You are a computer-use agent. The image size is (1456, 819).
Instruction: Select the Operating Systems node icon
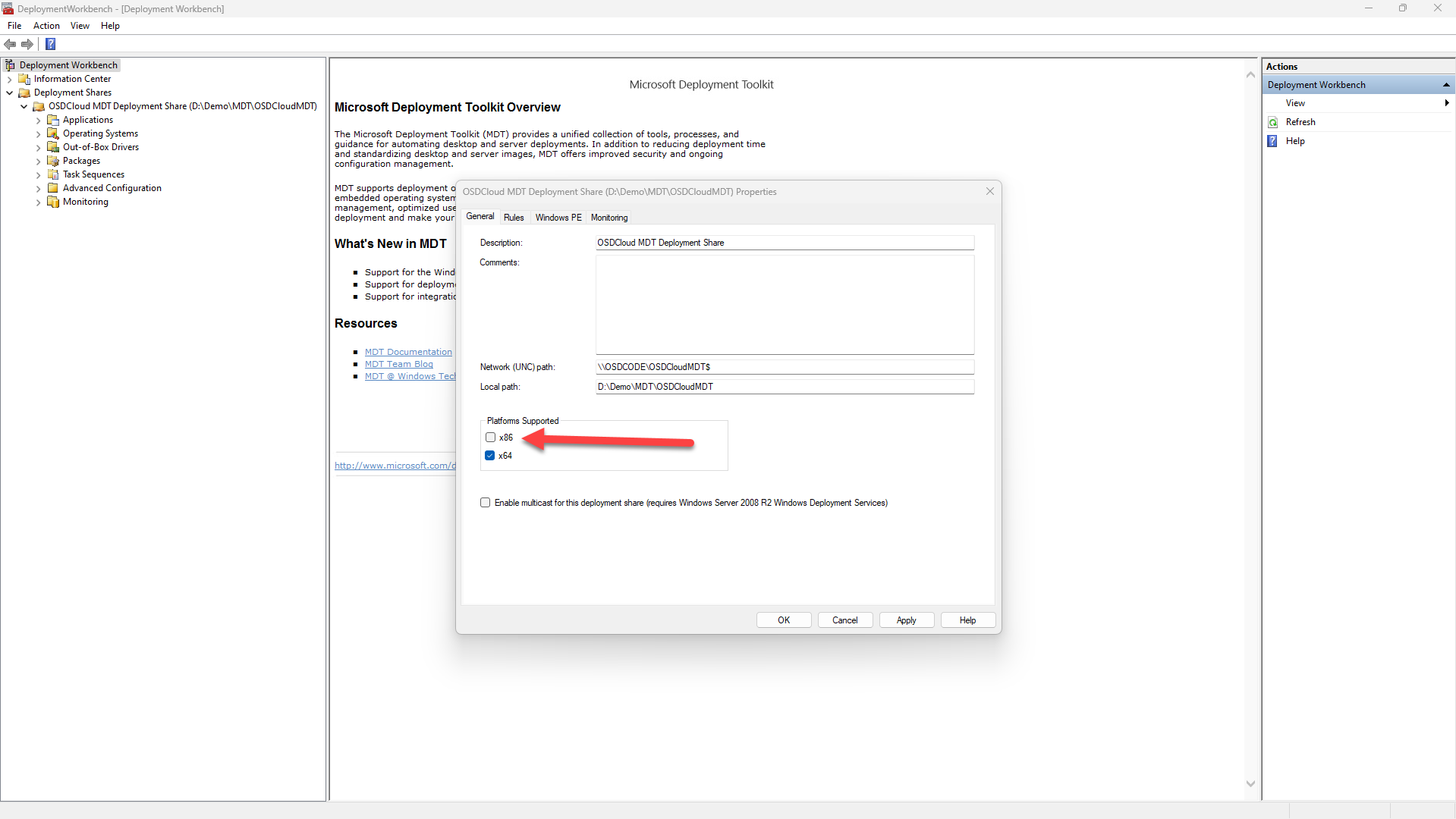coord(53,133)
